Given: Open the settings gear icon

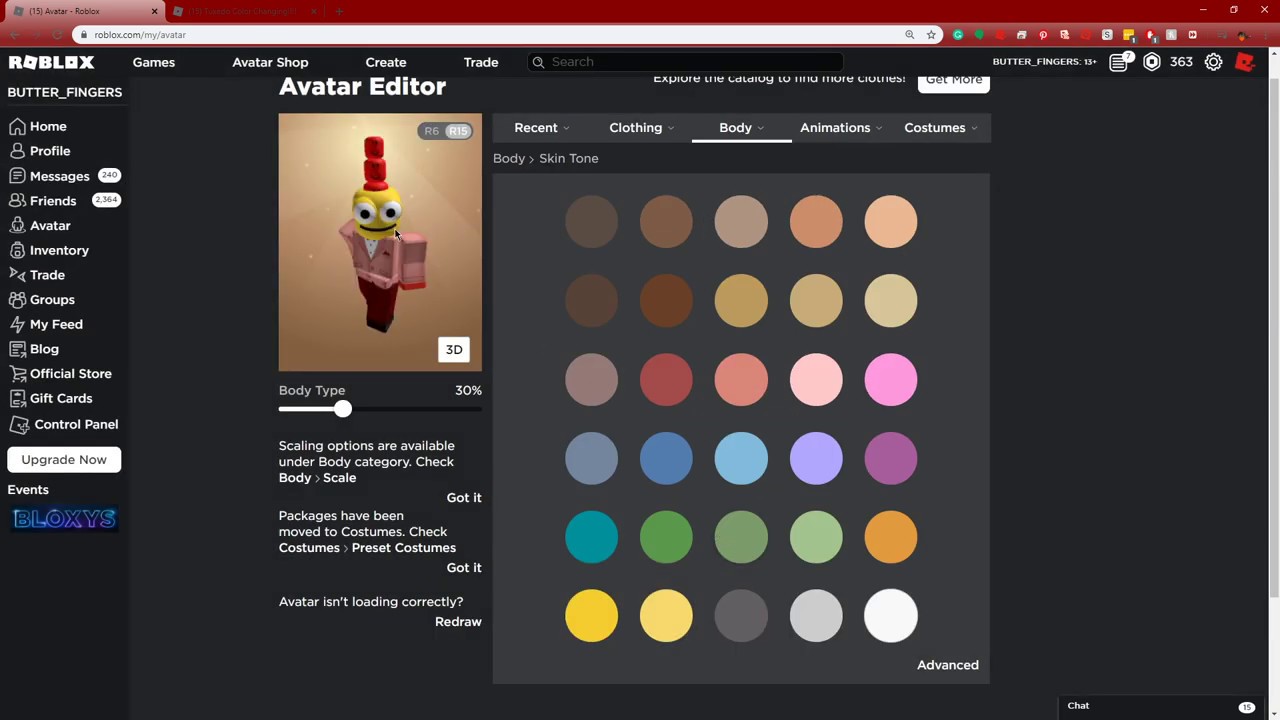Looking at the screenshot, I should coord(1213,62).
